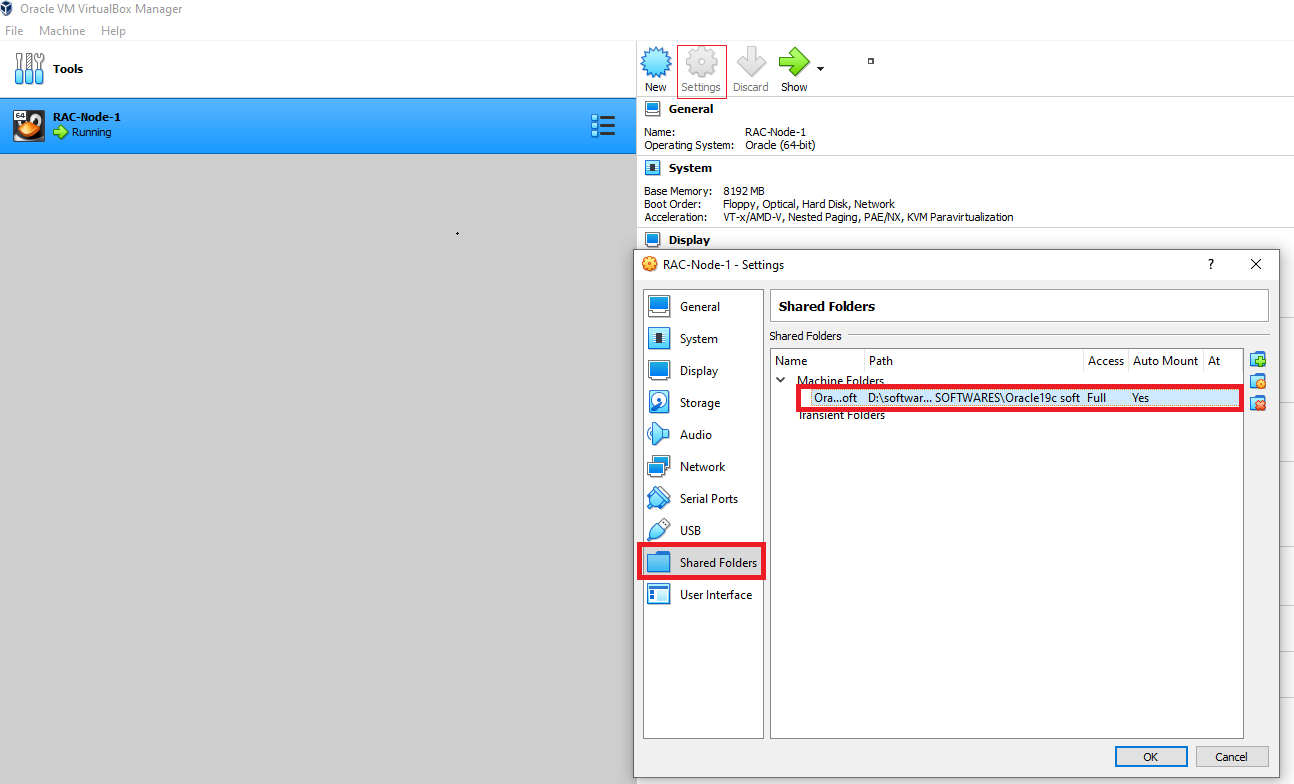Select System category in Settings dialog
The image size is (1294, 784).
pyautogui.click(x=703, y=339)
